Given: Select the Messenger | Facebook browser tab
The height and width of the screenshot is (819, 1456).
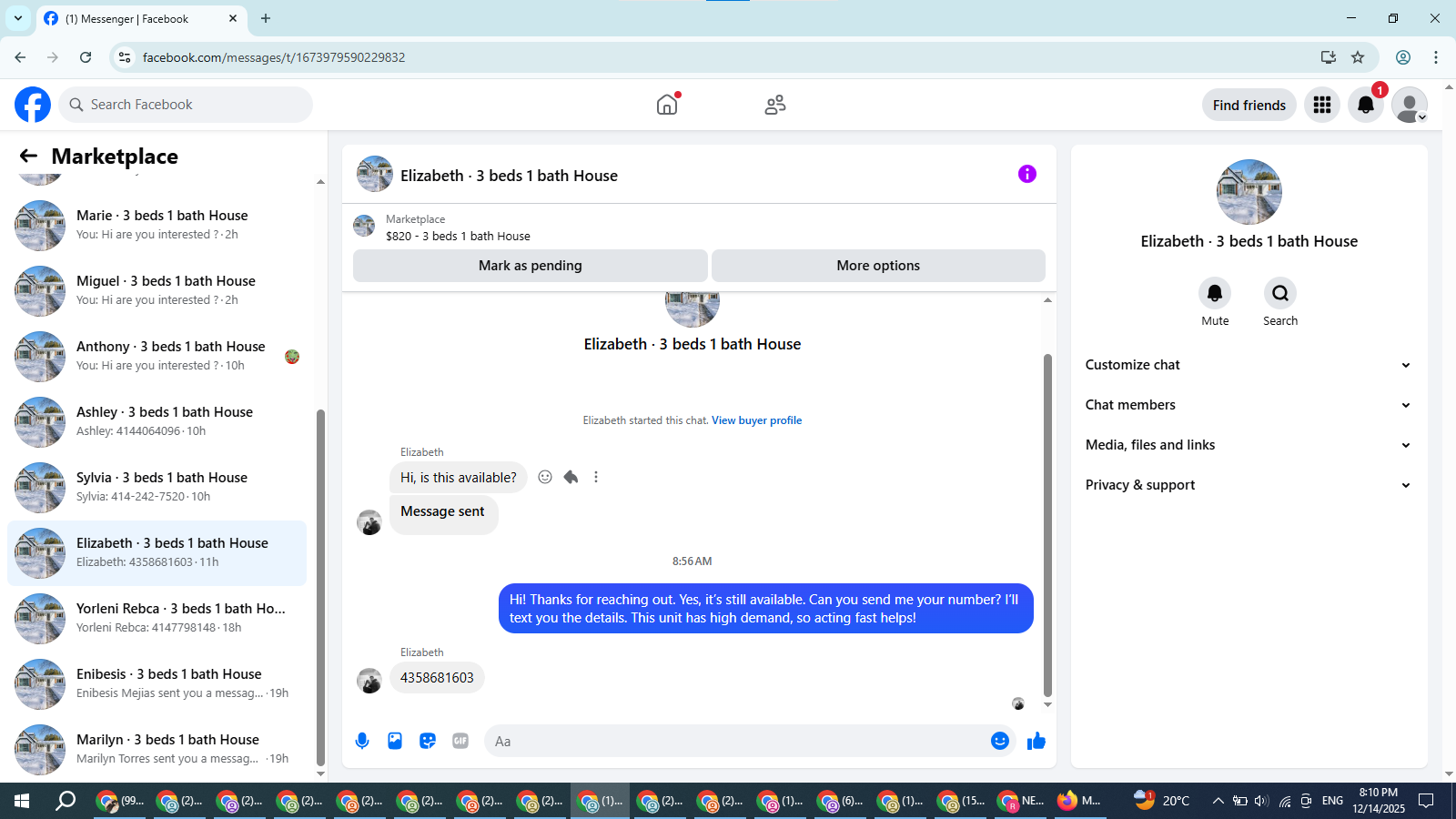Looking at the screenshot, I should 141,18.
